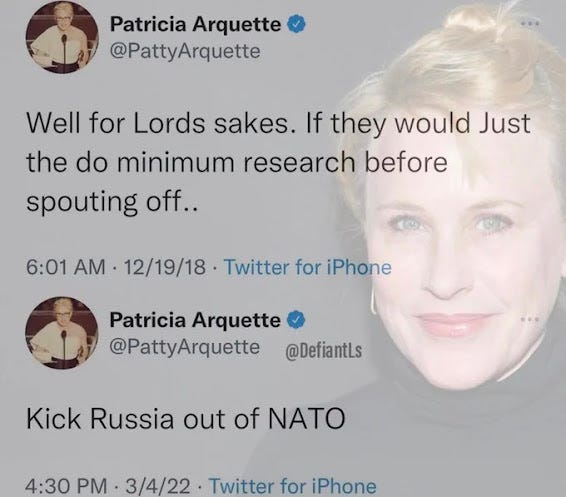Open the @PattyArquette handle on the bottom tweet

(x=185, y=346)
